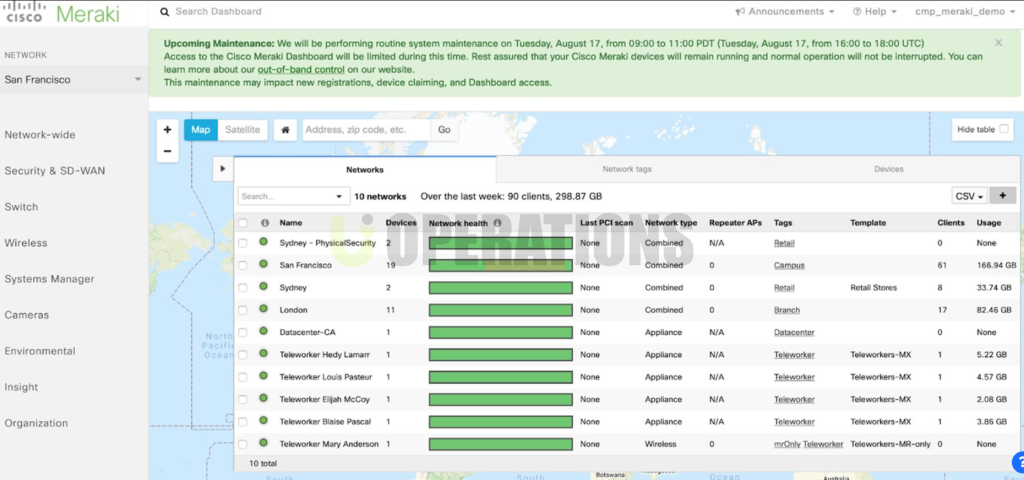Viewport: 1024px width, 480px height.
Task: Dismiss the maintenance banner with X
Action: point(999,42)
